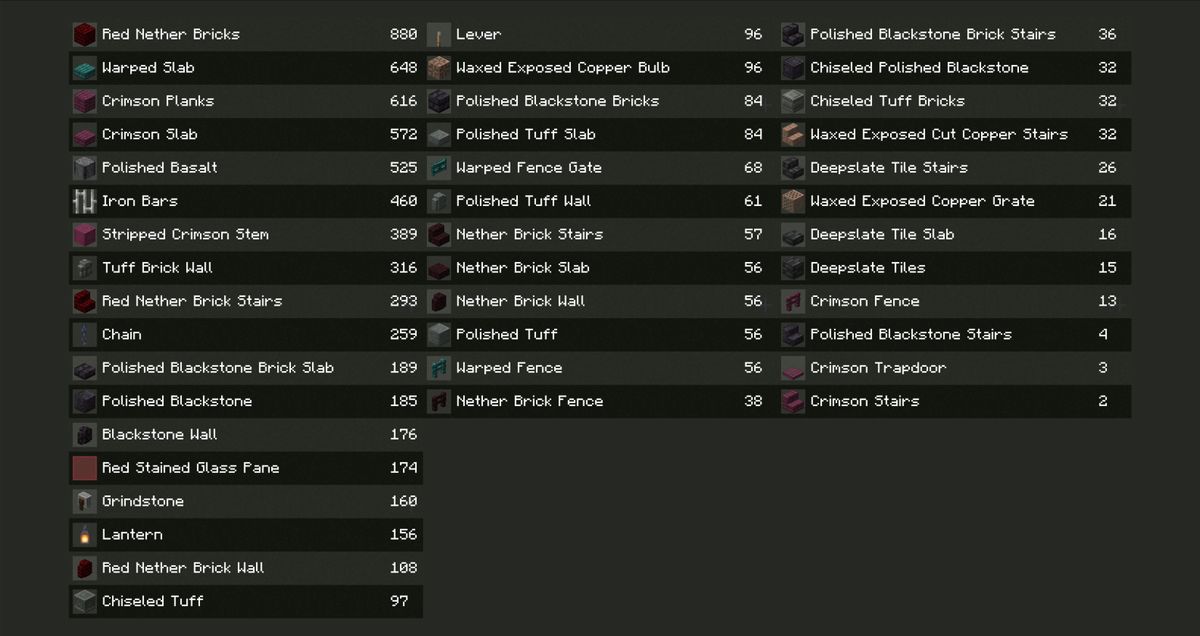Select the Warped Slab row label
Viewport: 1200px width, 636px height.
148,68
